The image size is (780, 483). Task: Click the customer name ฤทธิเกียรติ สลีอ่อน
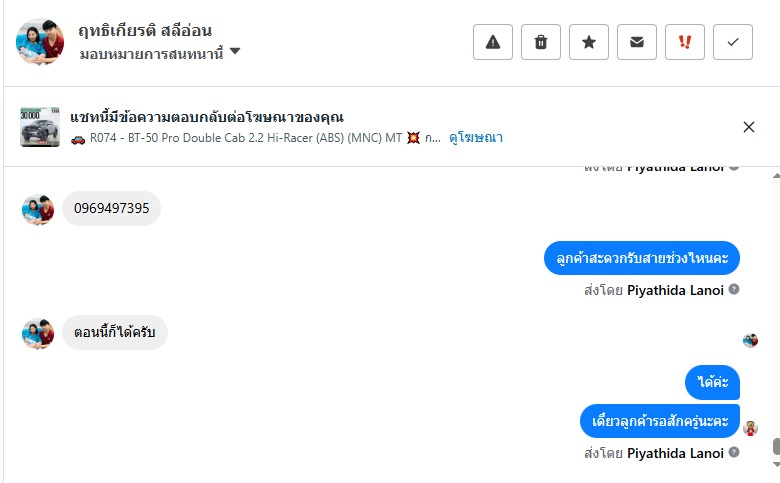coord(145,30)
